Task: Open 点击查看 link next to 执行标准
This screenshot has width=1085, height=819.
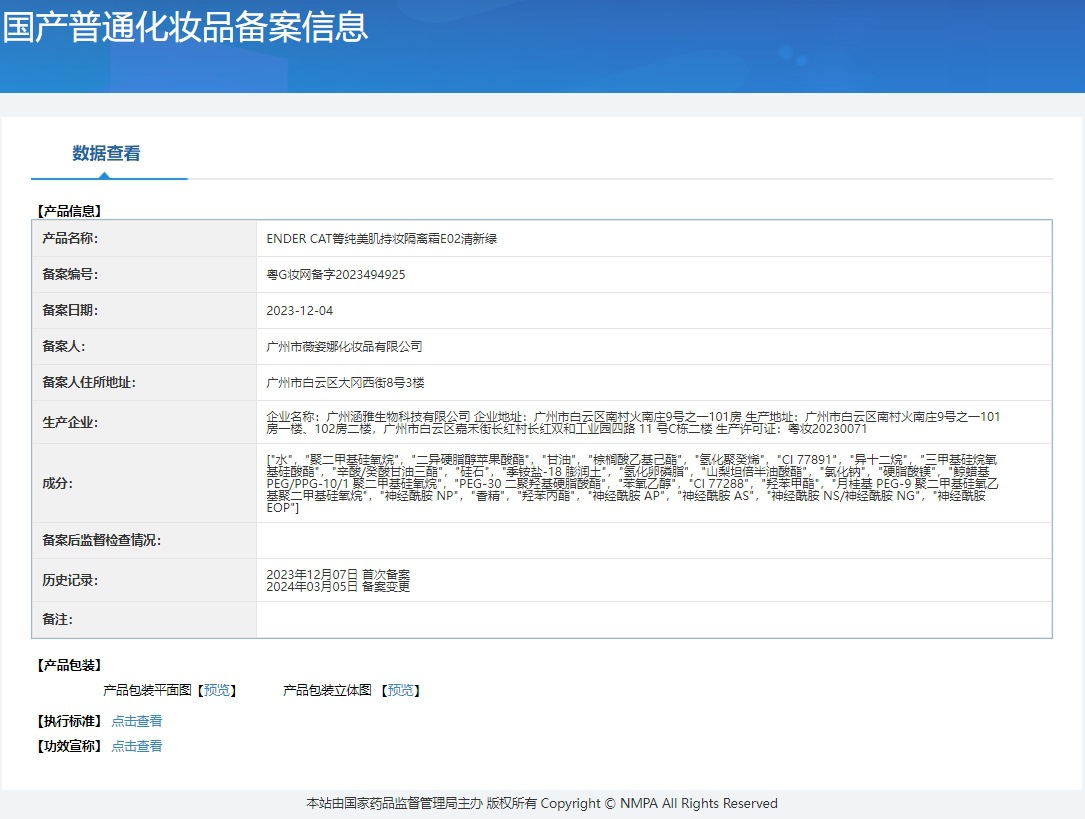Action: (137, 721)
